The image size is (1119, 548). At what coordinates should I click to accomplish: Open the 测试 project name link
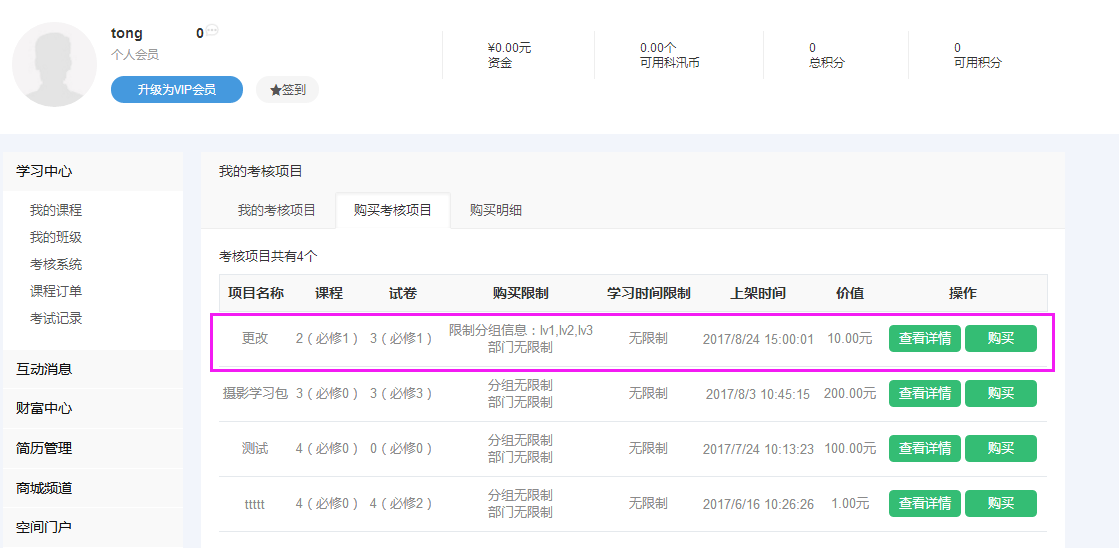tap(255, 448)
